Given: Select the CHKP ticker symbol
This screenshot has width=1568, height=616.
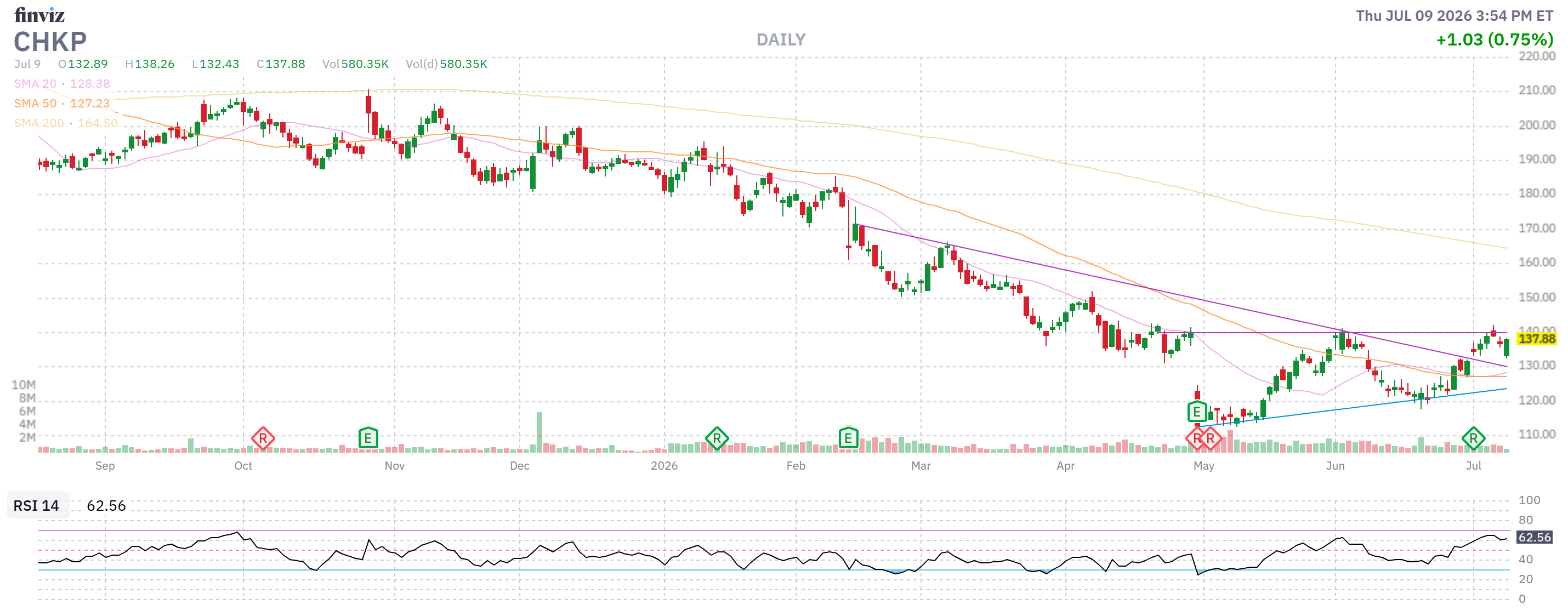Looking at the screenshot, I should tap(50, 42).
